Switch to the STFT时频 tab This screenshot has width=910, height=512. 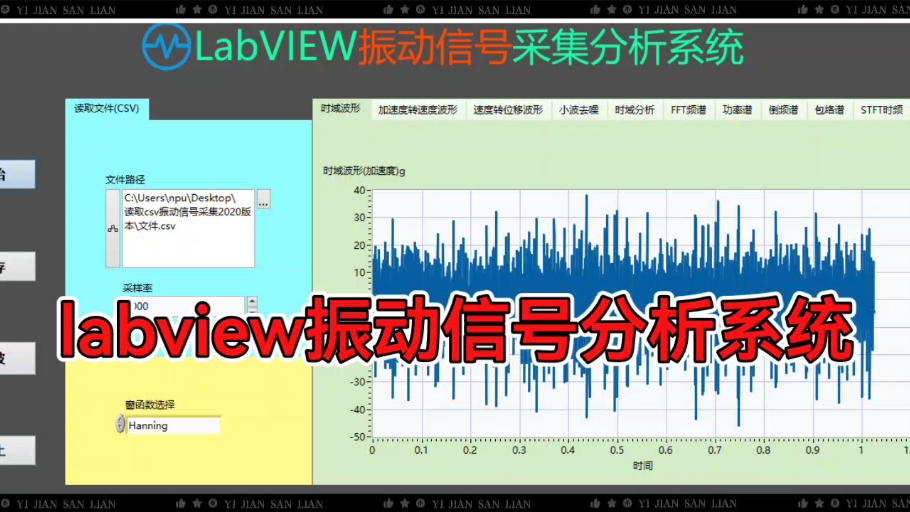pyautogui.click(x=882, y=110)
